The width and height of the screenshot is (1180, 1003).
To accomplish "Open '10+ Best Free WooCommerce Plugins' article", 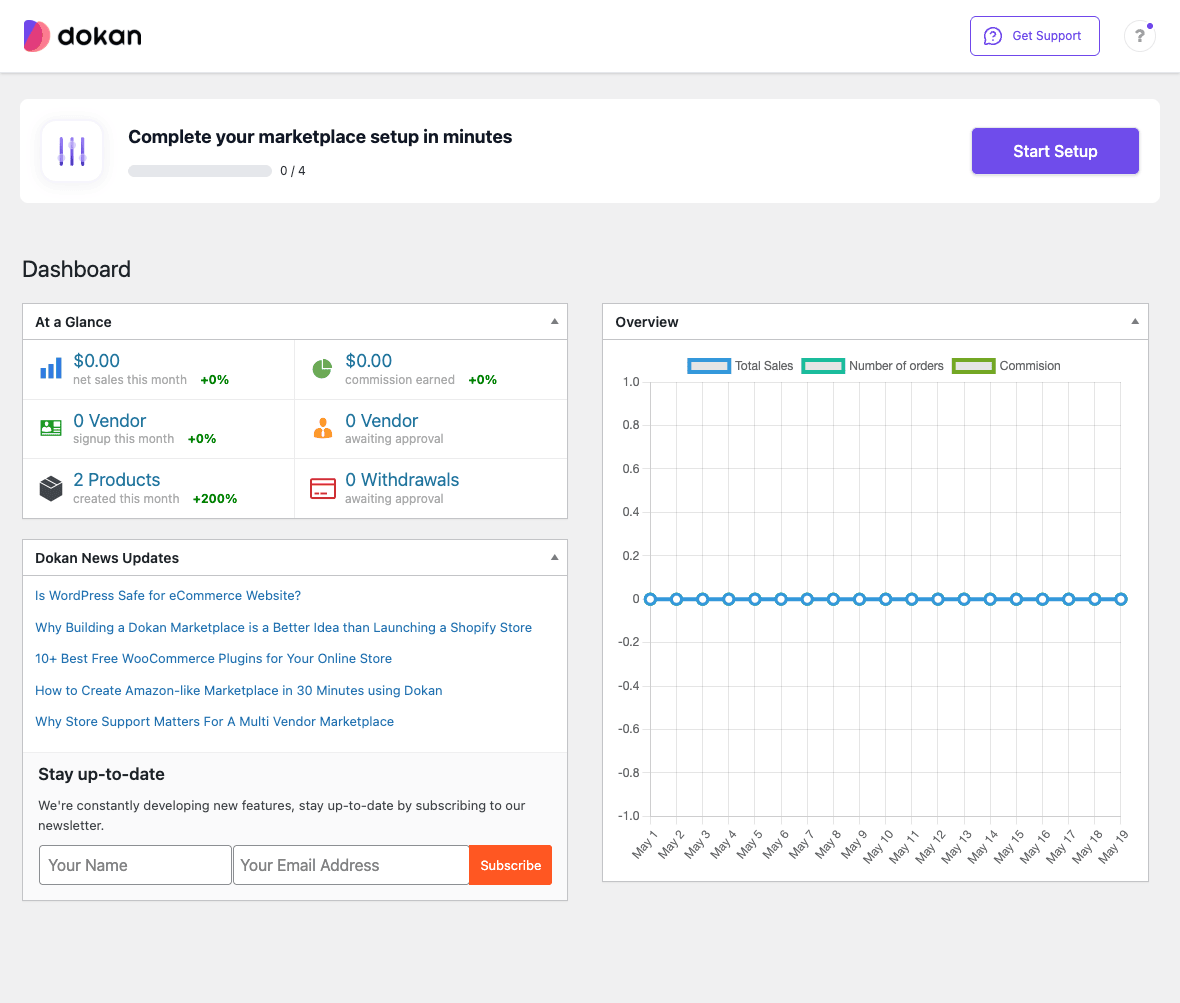I will (214, 658).
